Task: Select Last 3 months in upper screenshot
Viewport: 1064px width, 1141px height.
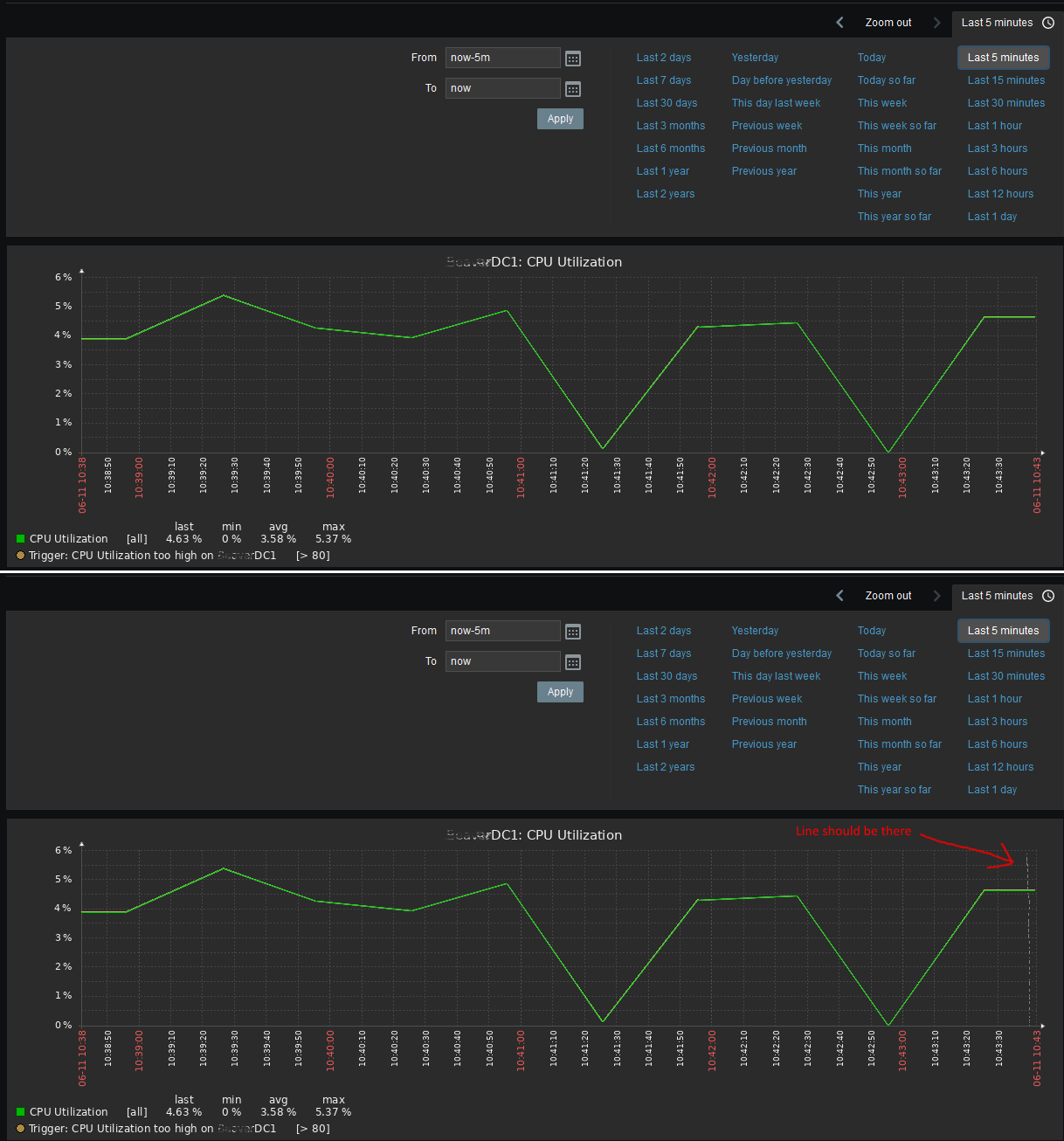Action: click(671, 126)
